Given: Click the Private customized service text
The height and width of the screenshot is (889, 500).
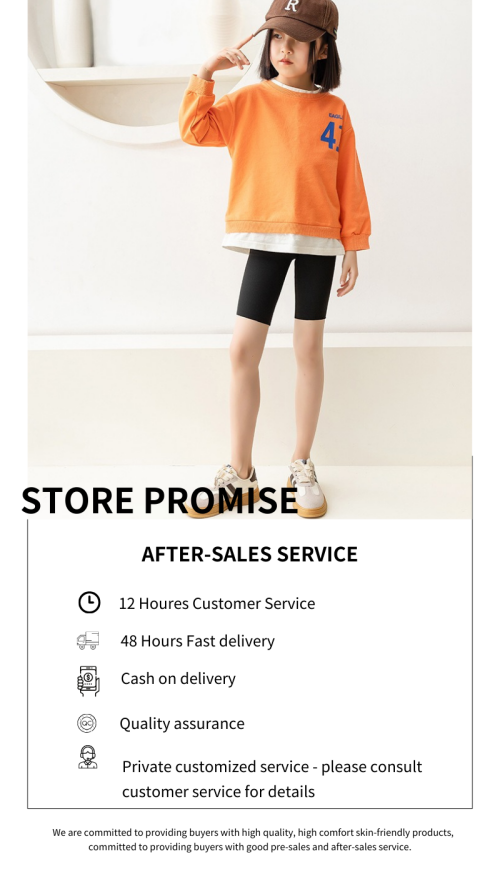Looking at the screenshot, I should (x=272, y=779).
